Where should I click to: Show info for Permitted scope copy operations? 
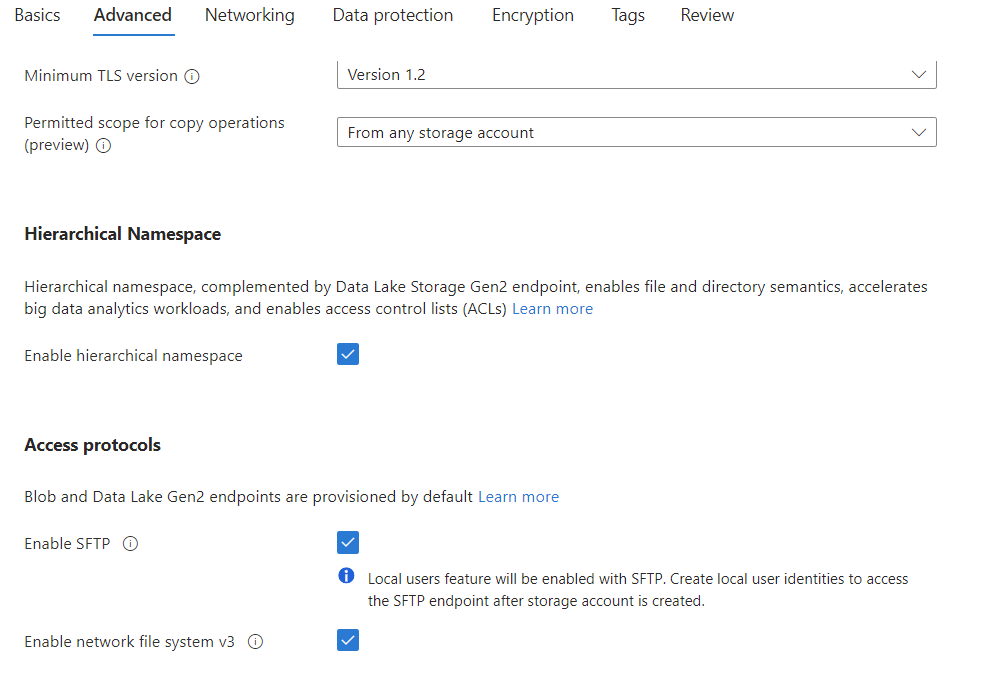103,145
